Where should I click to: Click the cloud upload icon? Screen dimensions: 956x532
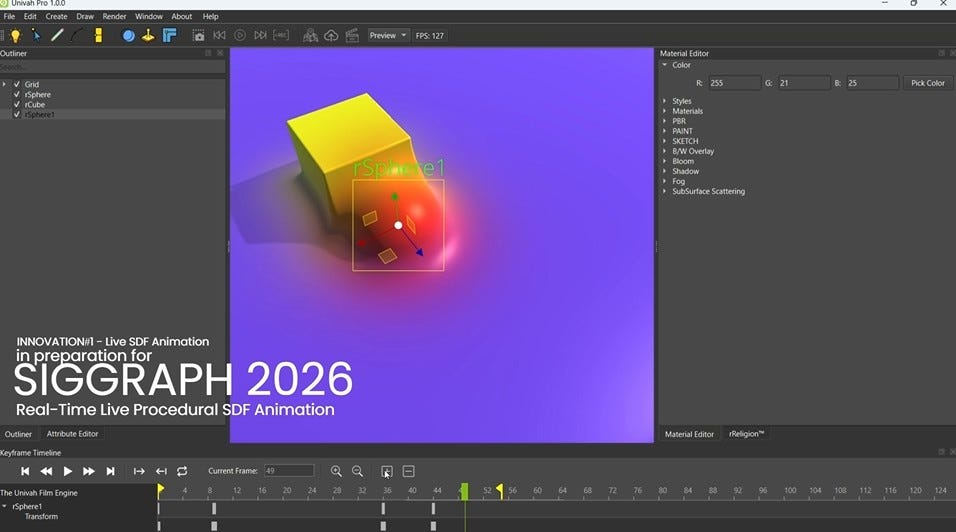330,36
